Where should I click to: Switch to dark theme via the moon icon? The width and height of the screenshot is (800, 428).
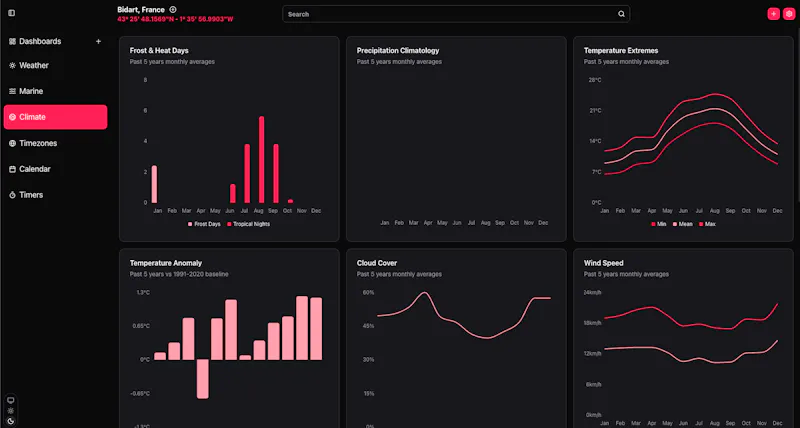(11, 421)
